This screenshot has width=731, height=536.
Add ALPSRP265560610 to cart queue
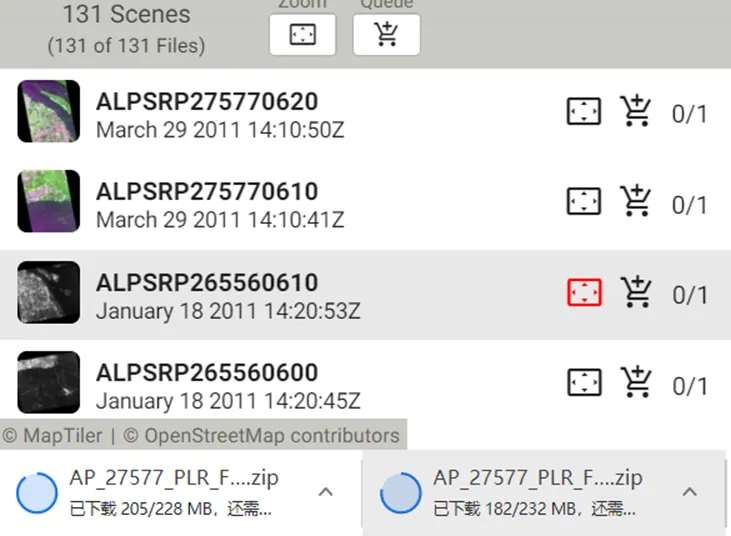(x=636, y=293)
